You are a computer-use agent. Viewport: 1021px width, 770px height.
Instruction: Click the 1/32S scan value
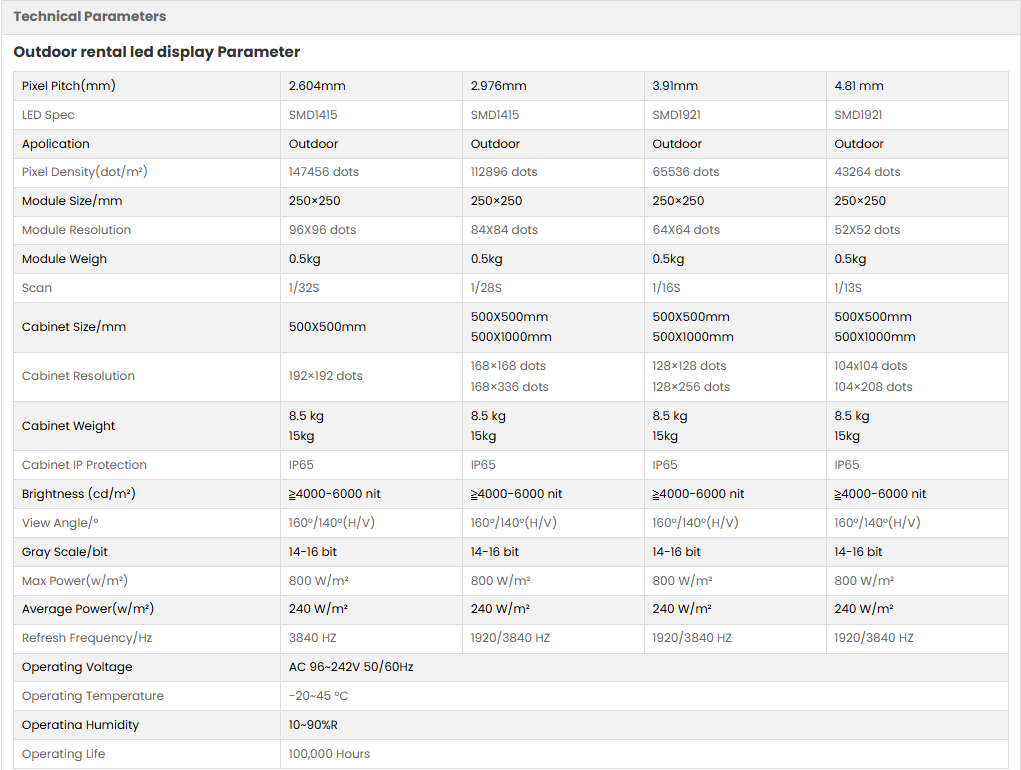303,288
